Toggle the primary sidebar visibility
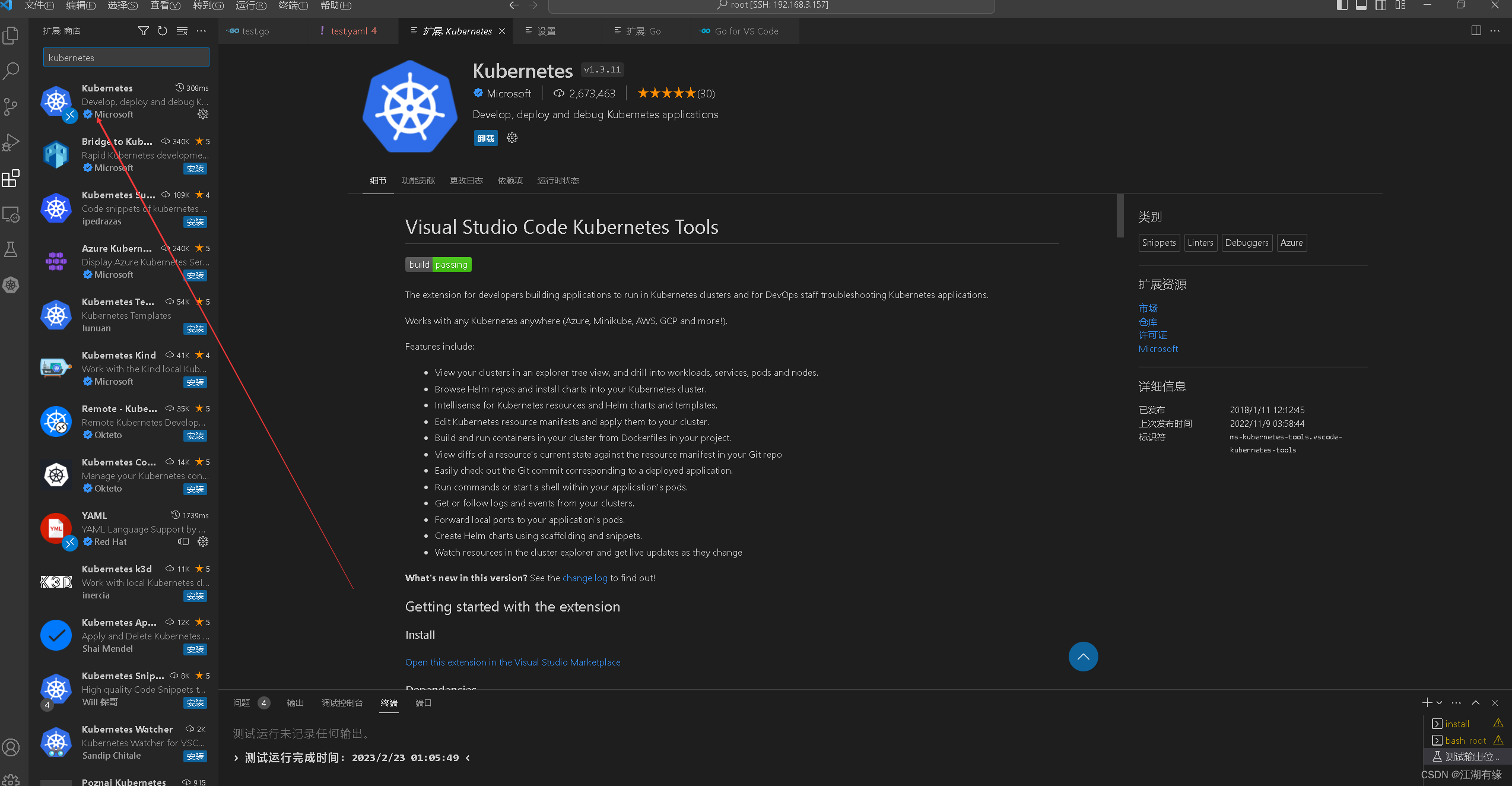 1341,5
